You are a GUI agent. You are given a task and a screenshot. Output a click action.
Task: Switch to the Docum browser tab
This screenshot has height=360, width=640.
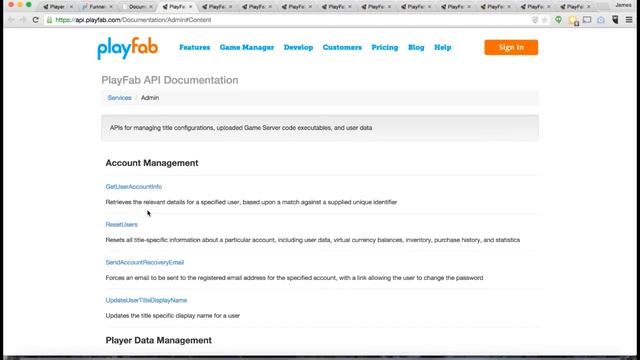pos(136,7)
